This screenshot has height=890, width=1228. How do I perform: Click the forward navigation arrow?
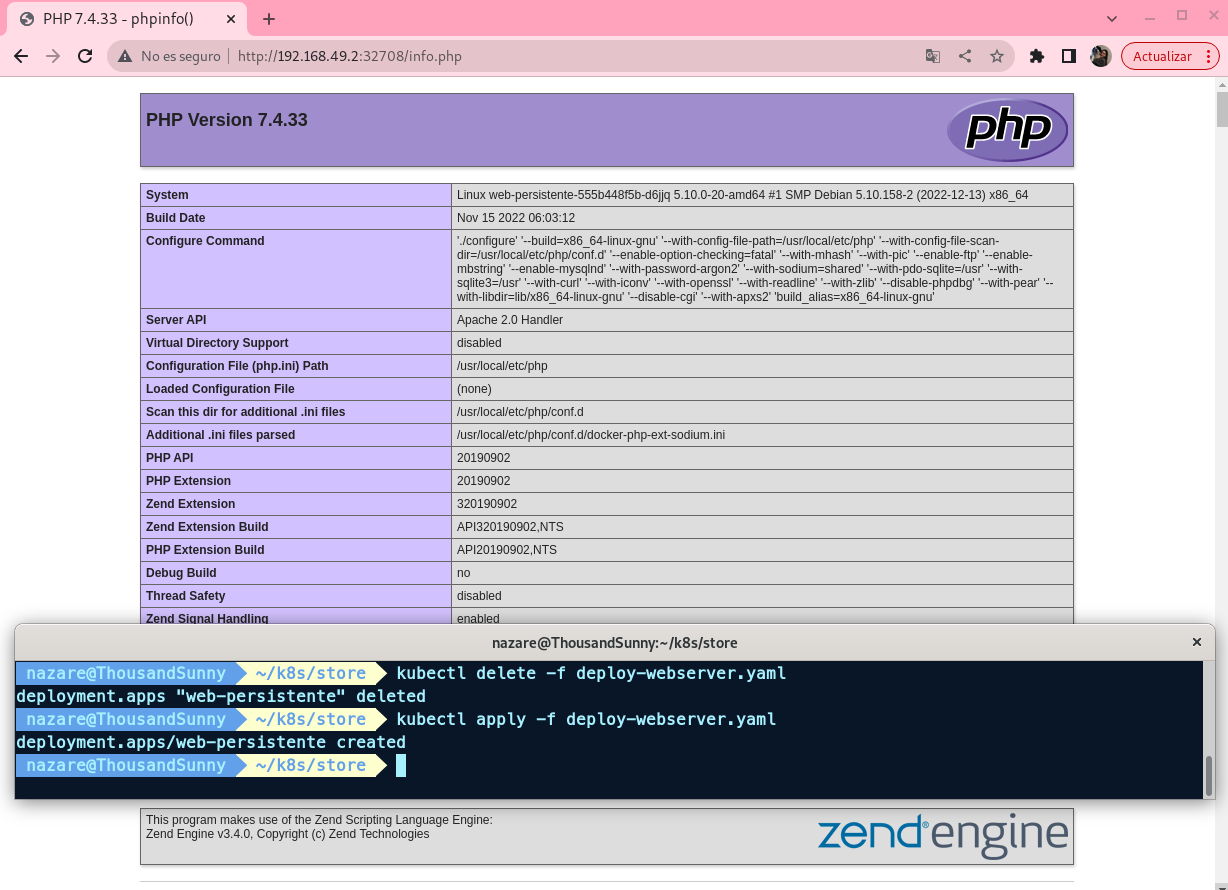[53, 56]
